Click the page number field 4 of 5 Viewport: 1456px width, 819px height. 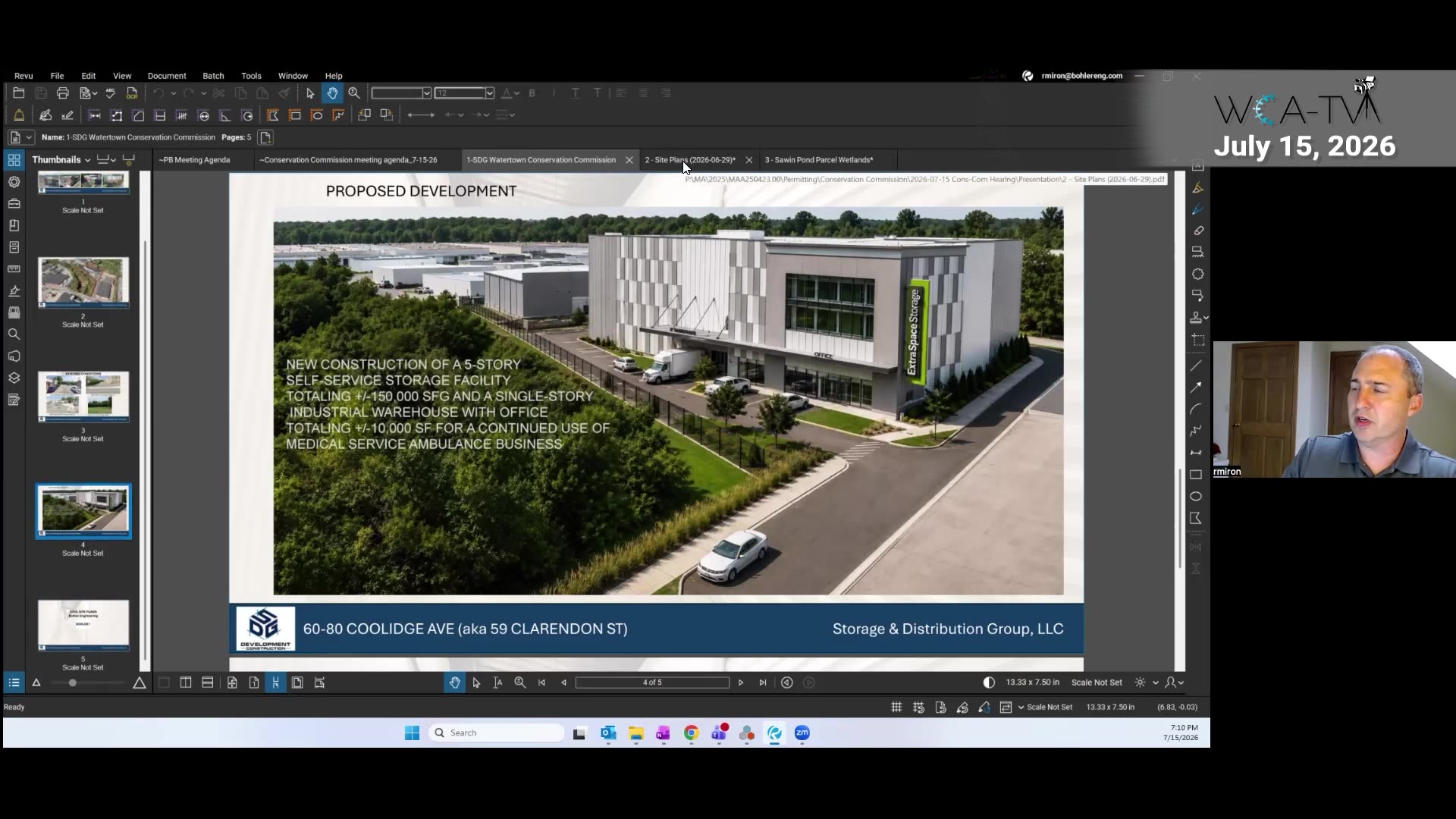652,682
